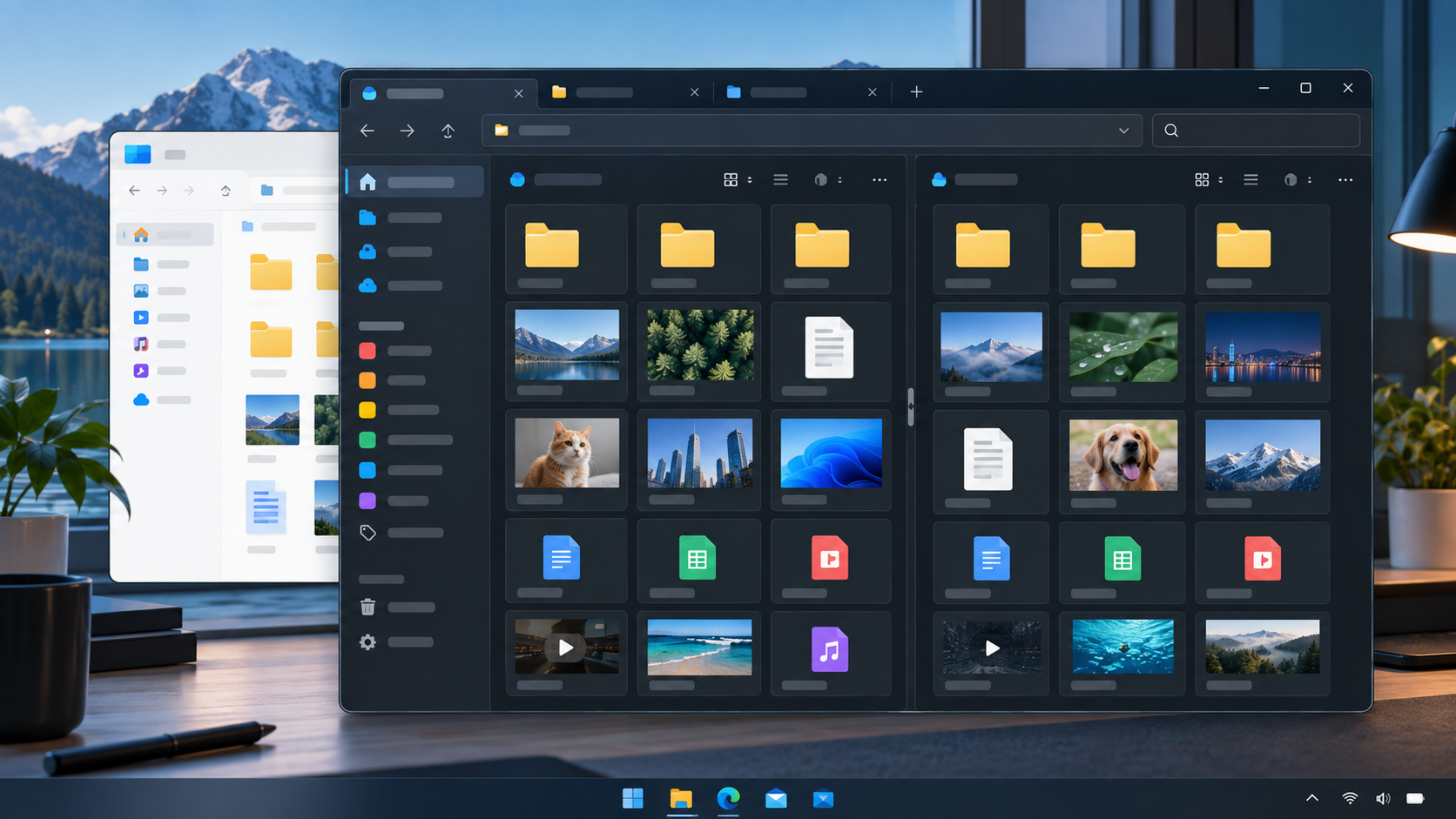Select the orange color tag in sidebar
The width and height of the screenshot is (1456, 819).
pyautogui.click(x=367, y=380)
